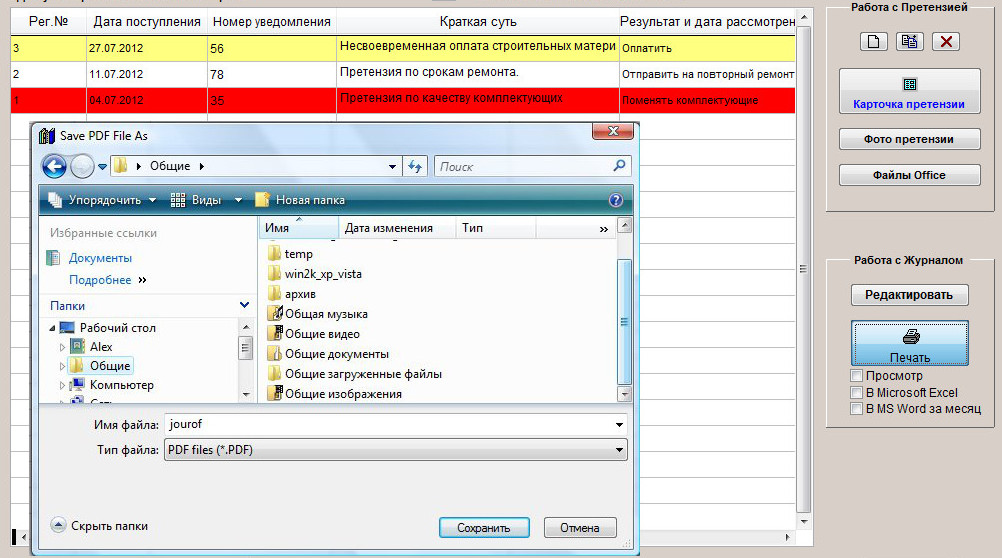Image resolution: width=1002 pixels, height=558 pixels.
Task: Click Отмена in Save dialog
Action: pos(580,528)
